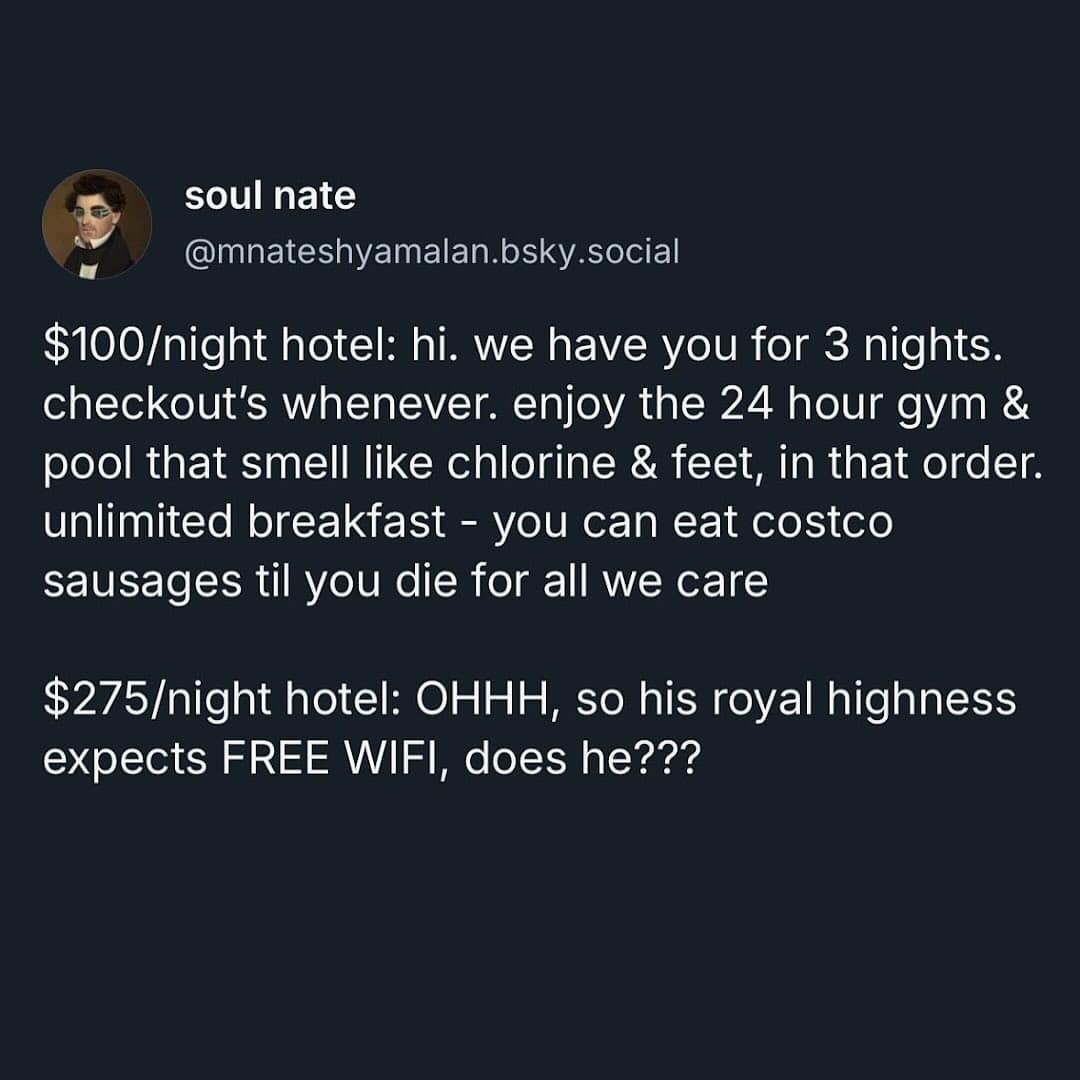Click the display name "soul nate"
Screen dimensions: 1080x1080
click(270, 196)
